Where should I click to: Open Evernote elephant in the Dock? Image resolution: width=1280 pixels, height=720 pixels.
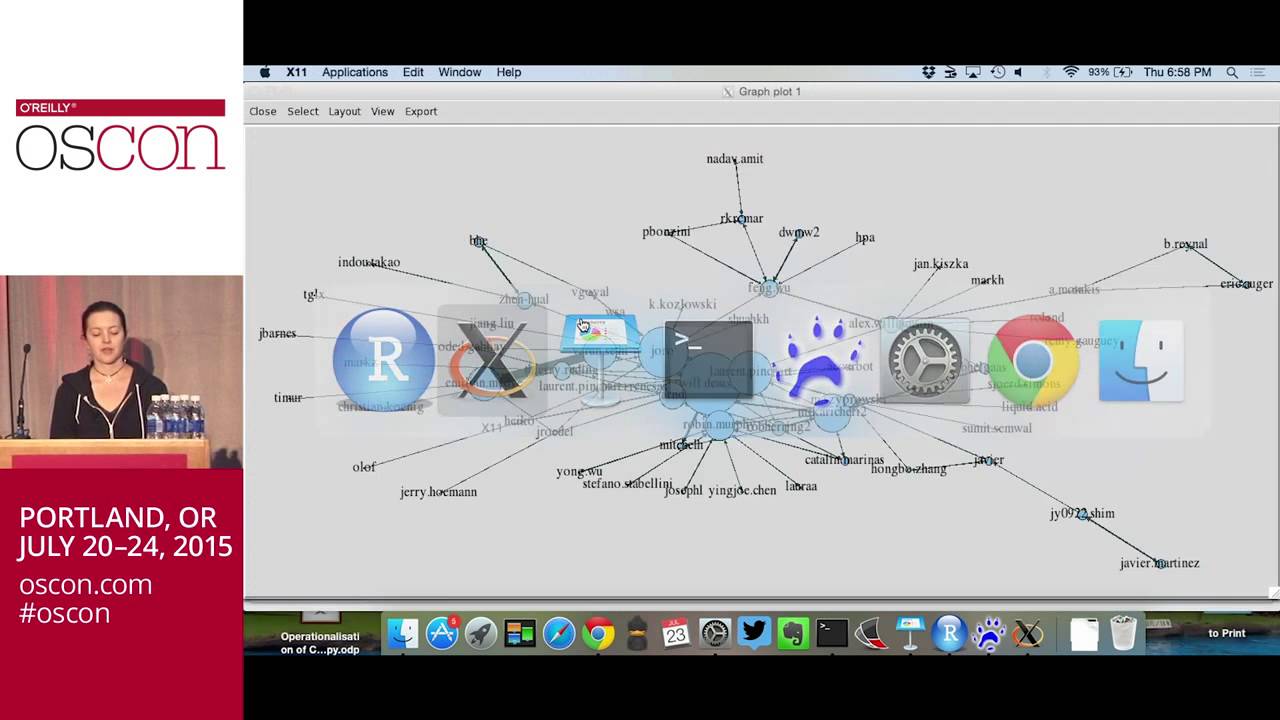pos(793,633)
